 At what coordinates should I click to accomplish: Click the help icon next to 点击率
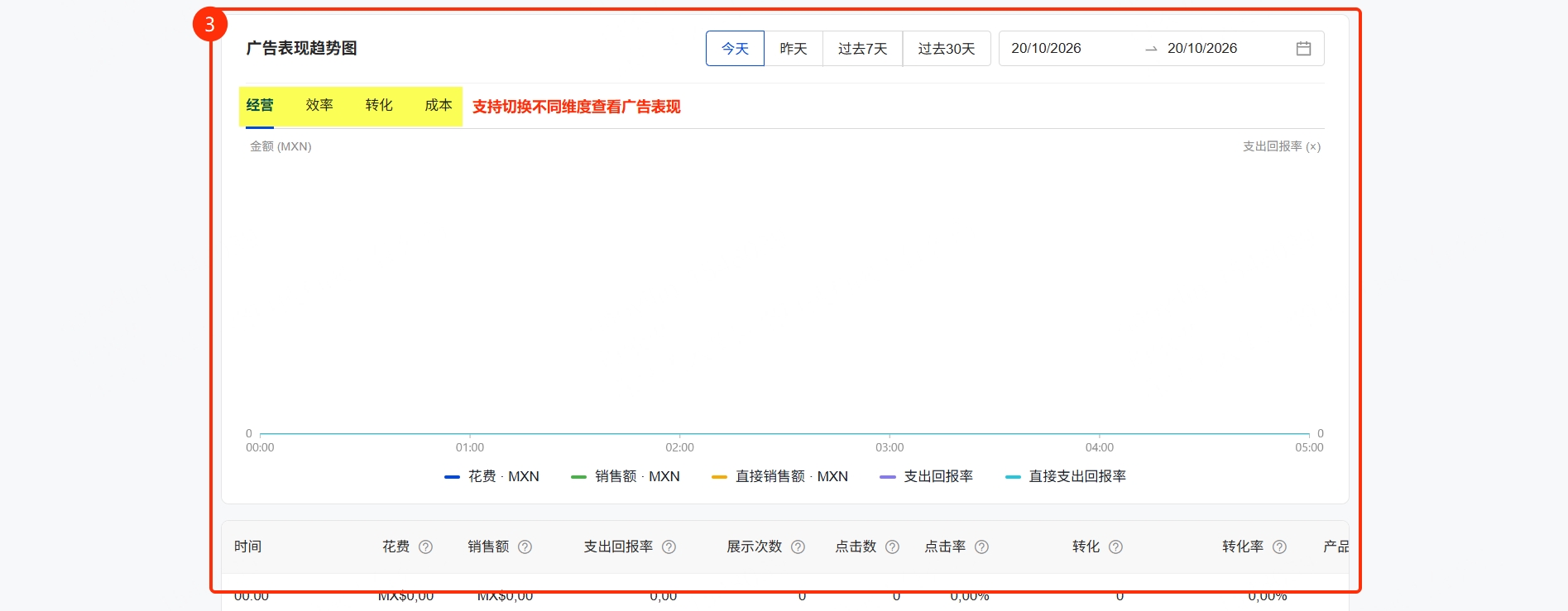click(981, 547)
